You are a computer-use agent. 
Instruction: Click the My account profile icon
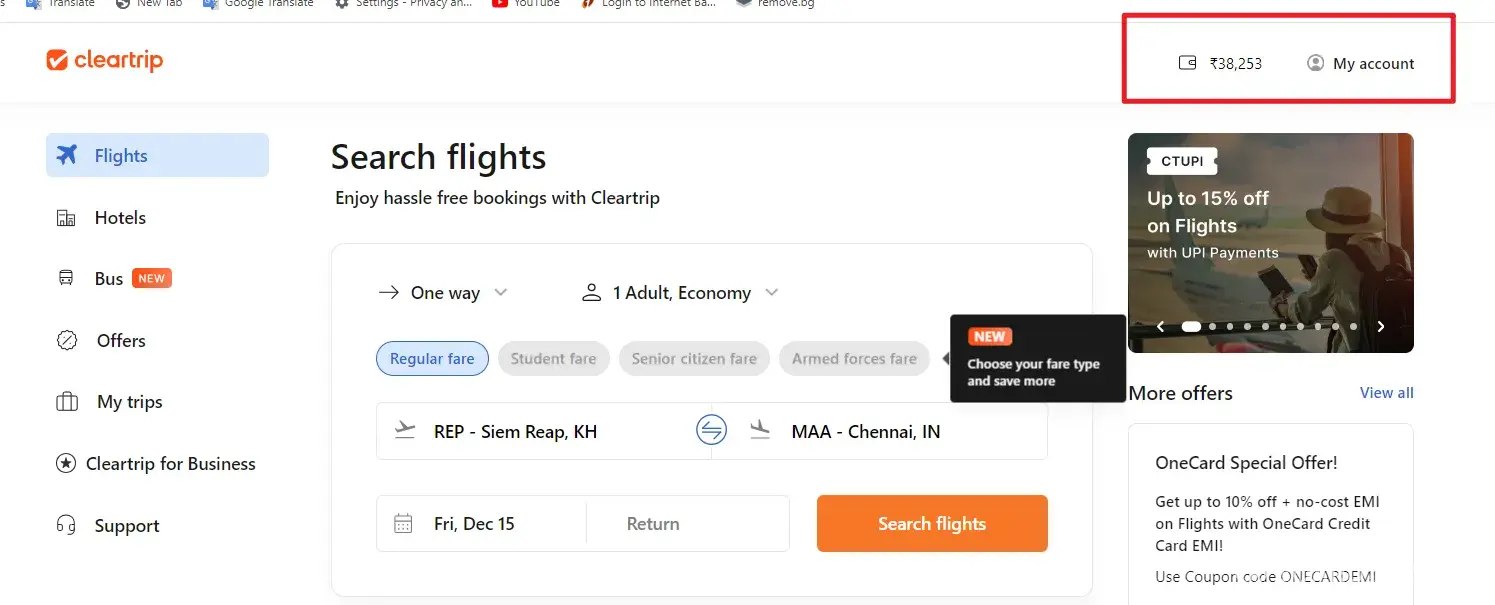1315,63
